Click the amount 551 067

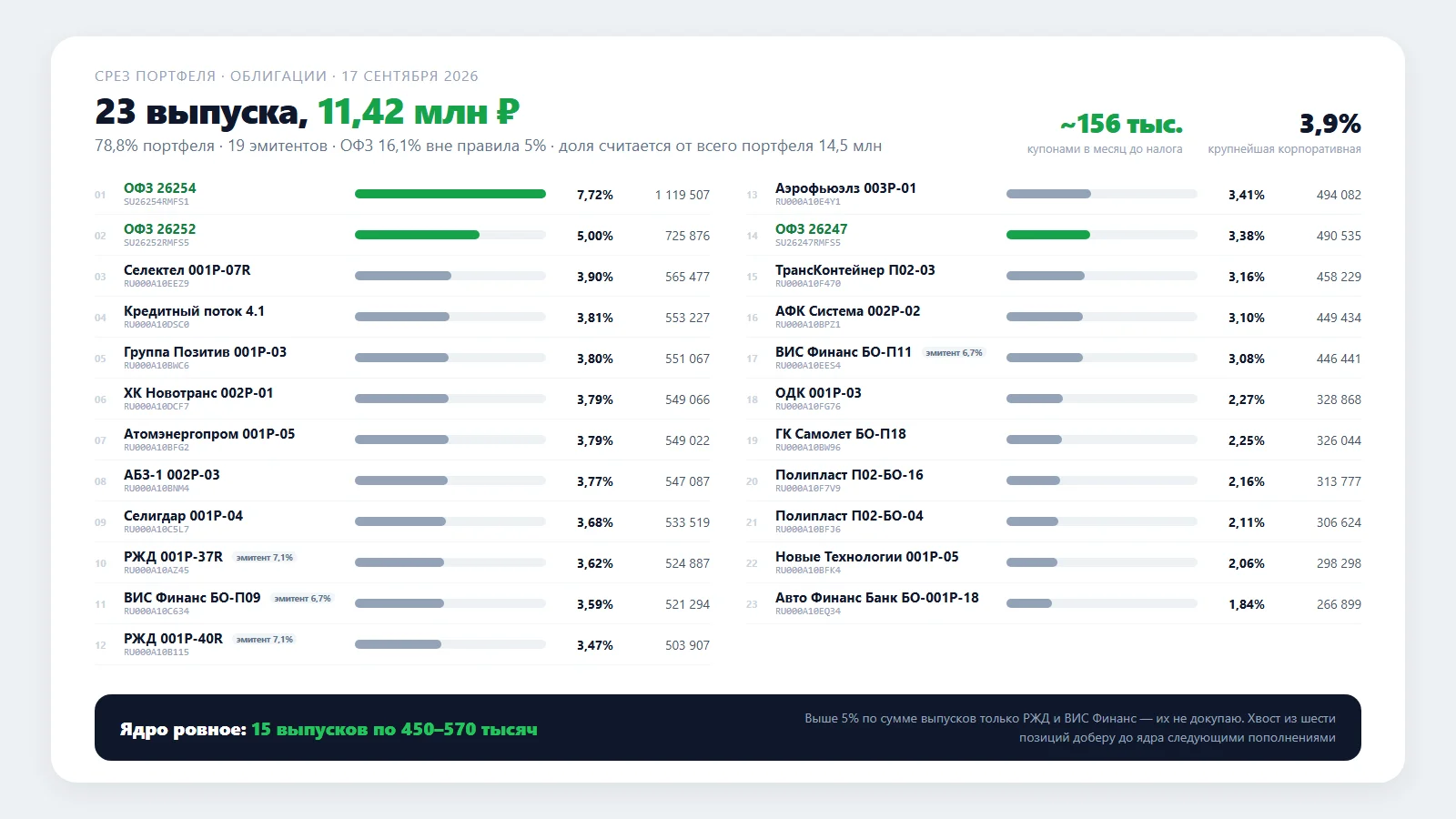pos(687,359)
